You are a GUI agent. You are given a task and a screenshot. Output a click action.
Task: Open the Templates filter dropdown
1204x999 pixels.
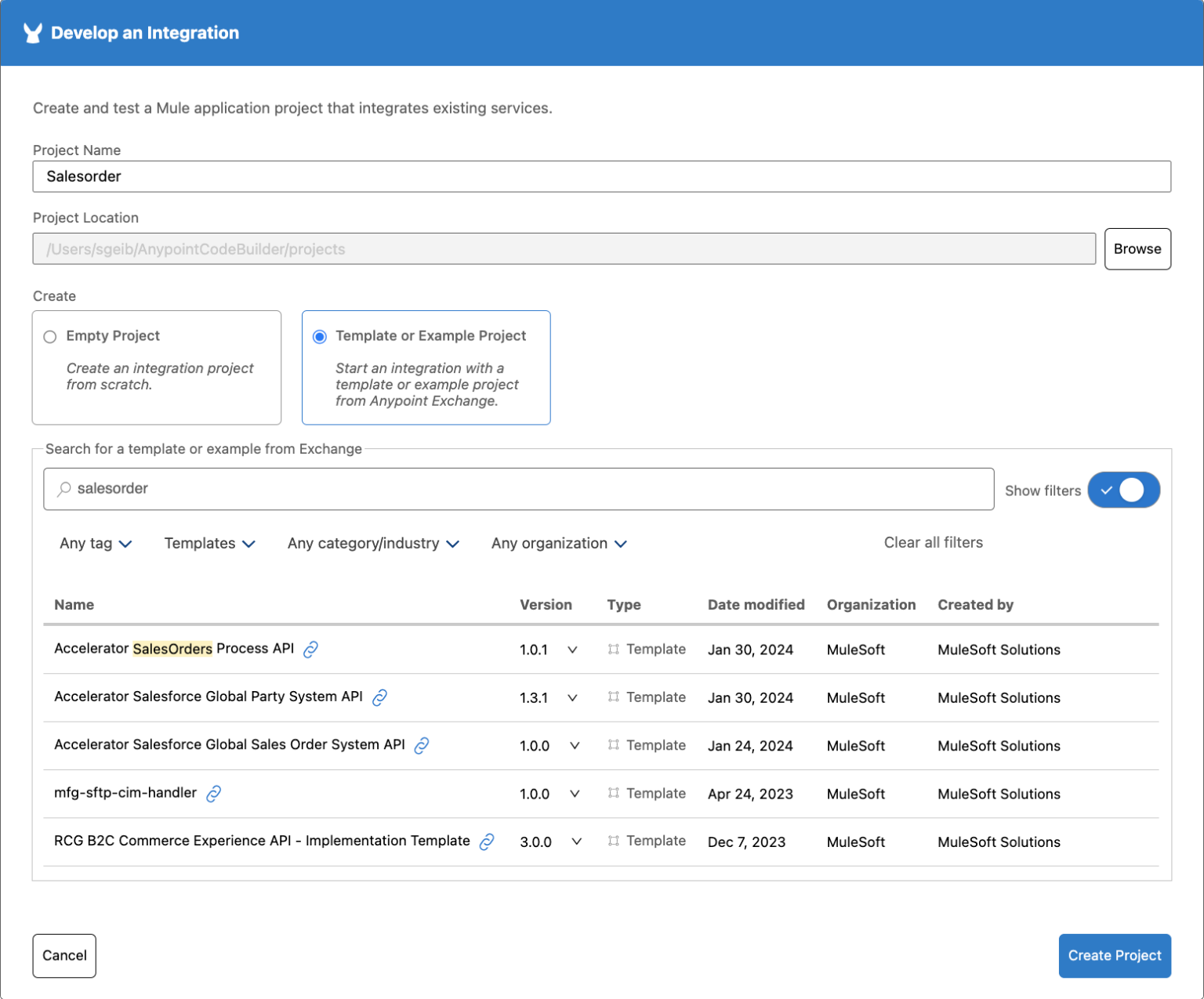[209, 543]
